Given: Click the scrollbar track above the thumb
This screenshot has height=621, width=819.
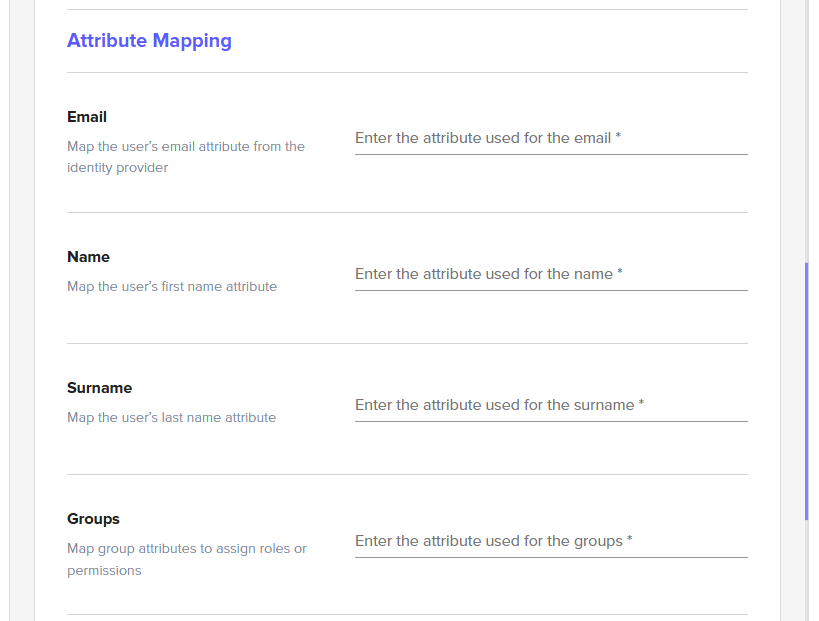Looking at the screenshot, I should pos(806,130).
